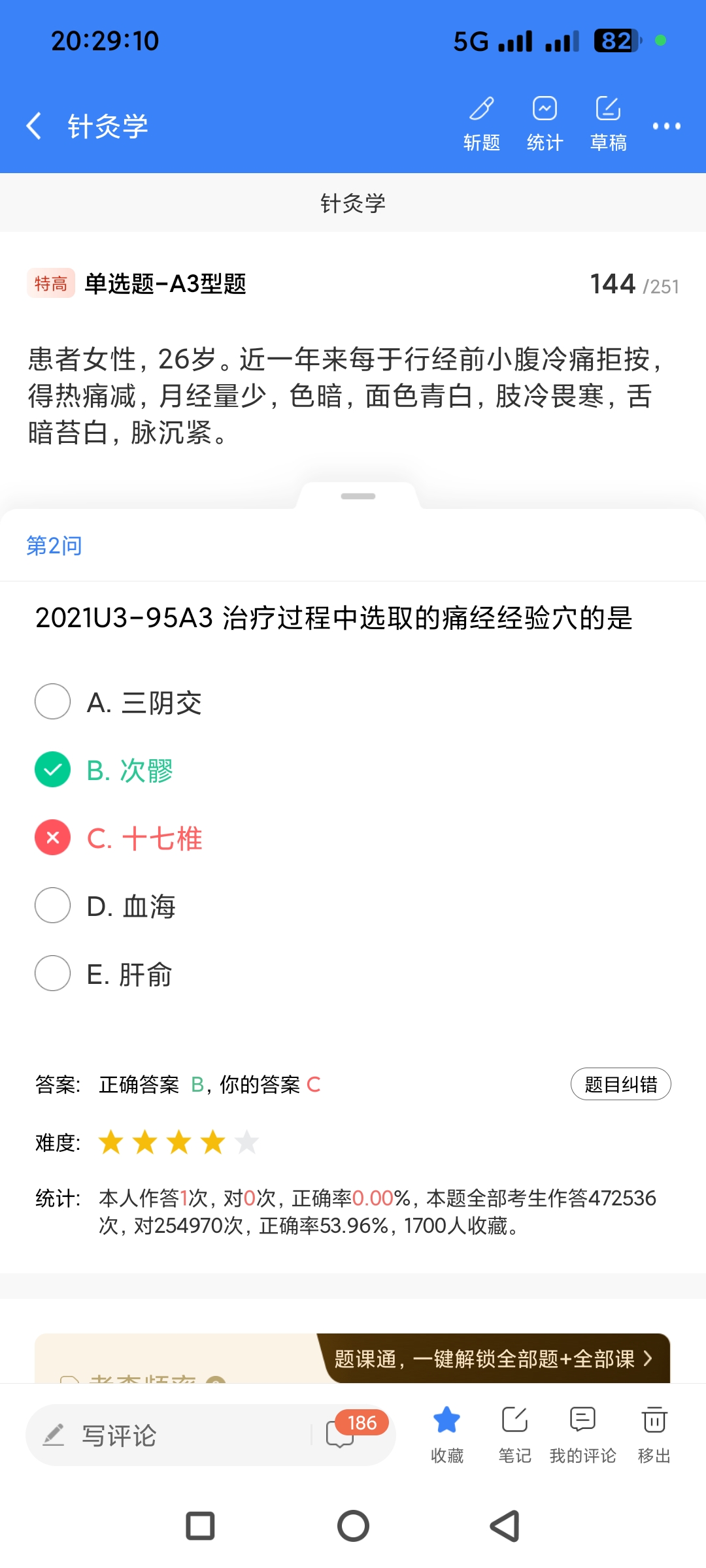
Task: Rate difficulty with the fifth star
Action: click(247, 1143)
